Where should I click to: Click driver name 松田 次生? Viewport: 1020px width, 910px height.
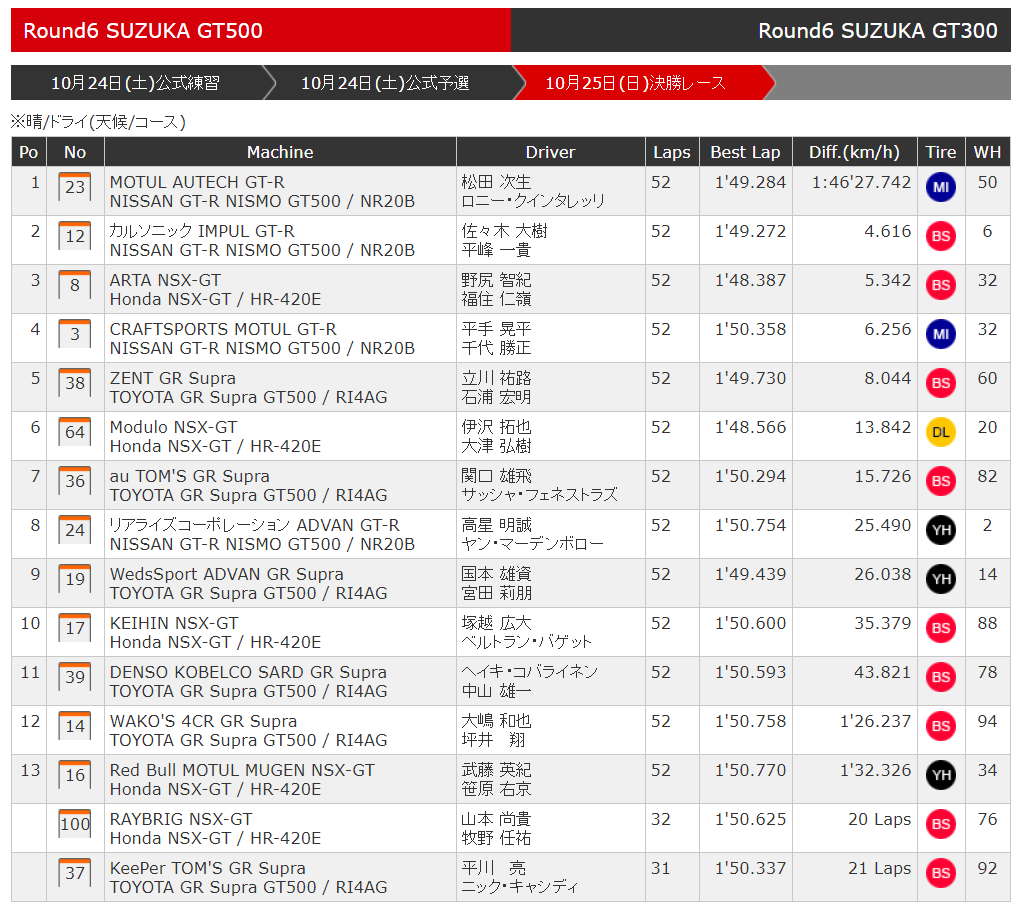pyautogui.click(x=496, y=182)
